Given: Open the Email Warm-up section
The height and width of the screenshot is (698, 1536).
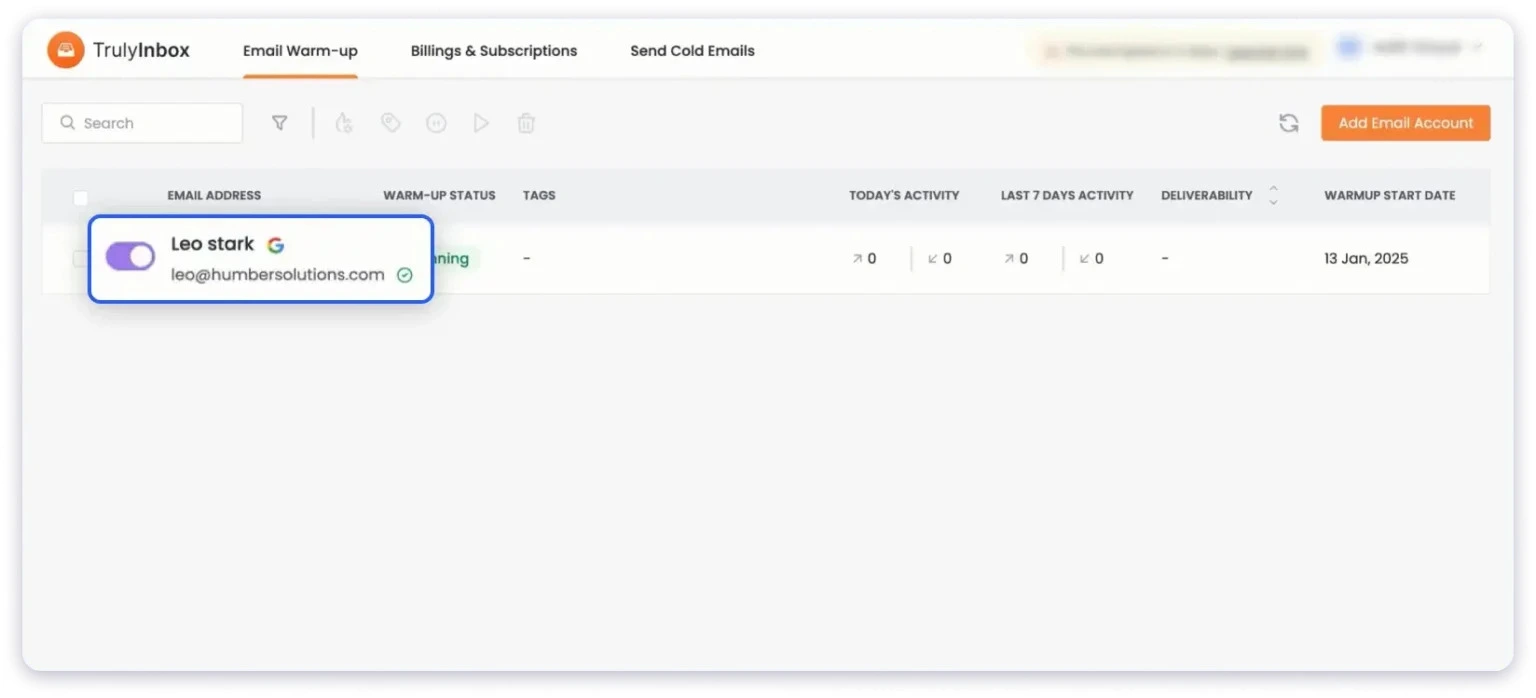Looking at the screenshot, I should pos(300,50).
